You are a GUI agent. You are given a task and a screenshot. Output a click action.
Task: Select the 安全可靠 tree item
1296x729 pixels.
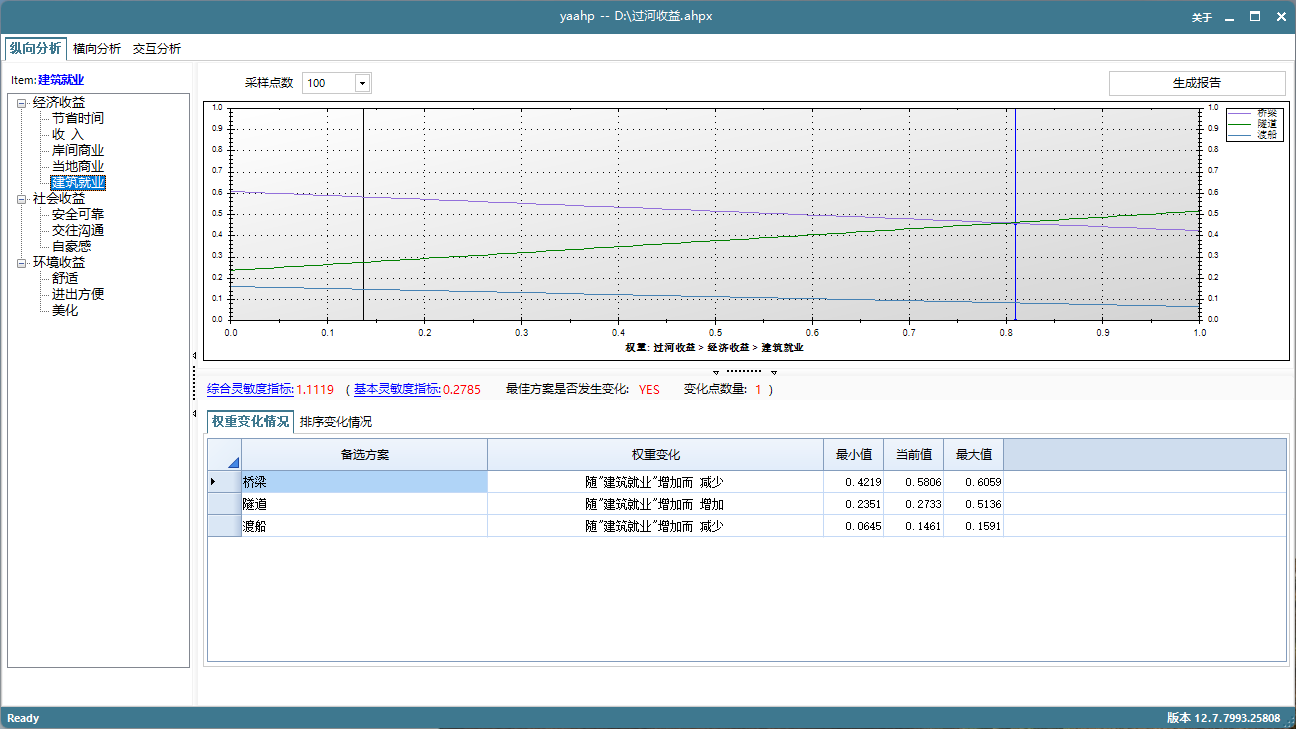pyautogui.click(x=78, y=213)
